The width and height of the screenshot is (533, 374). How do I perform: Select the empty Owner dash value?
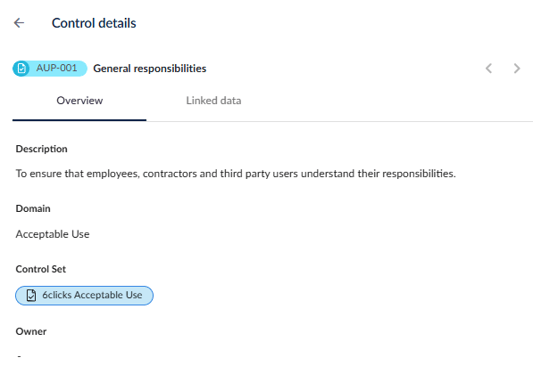click(19, 357)
